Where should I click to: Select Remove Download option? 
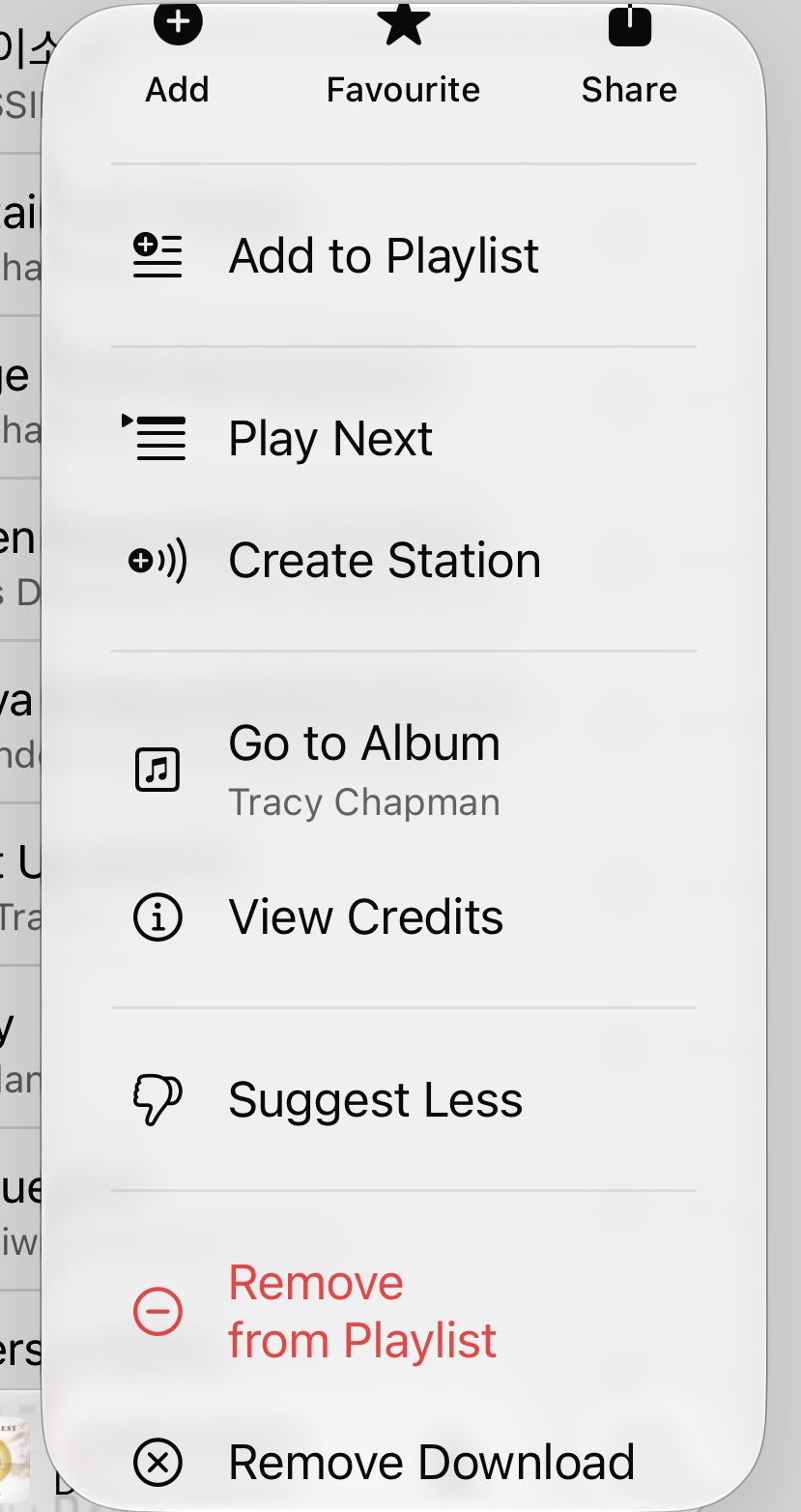click(x=404, y=1463)
